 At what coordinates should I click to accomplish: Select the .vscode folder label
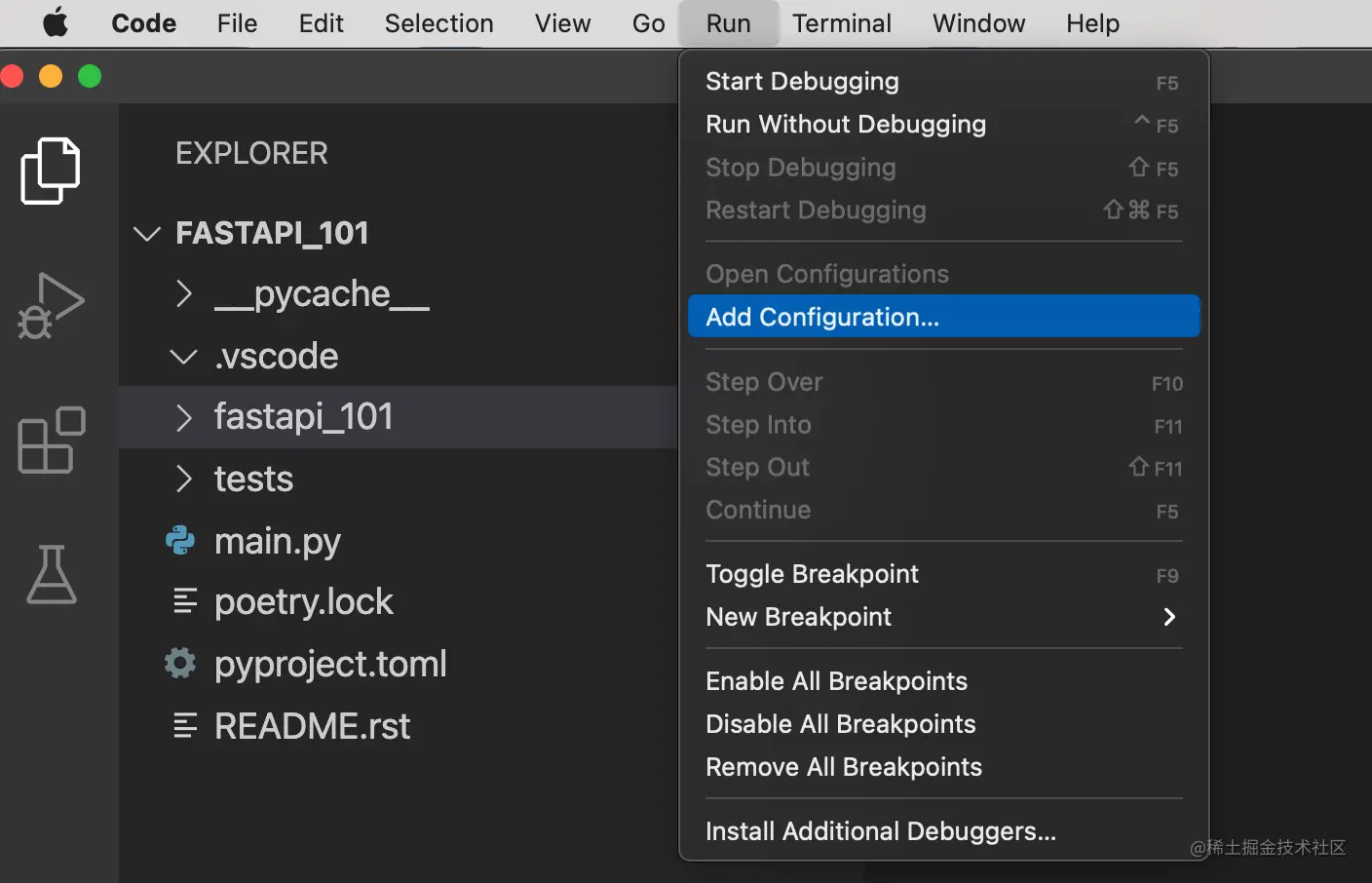coord(277,357)
